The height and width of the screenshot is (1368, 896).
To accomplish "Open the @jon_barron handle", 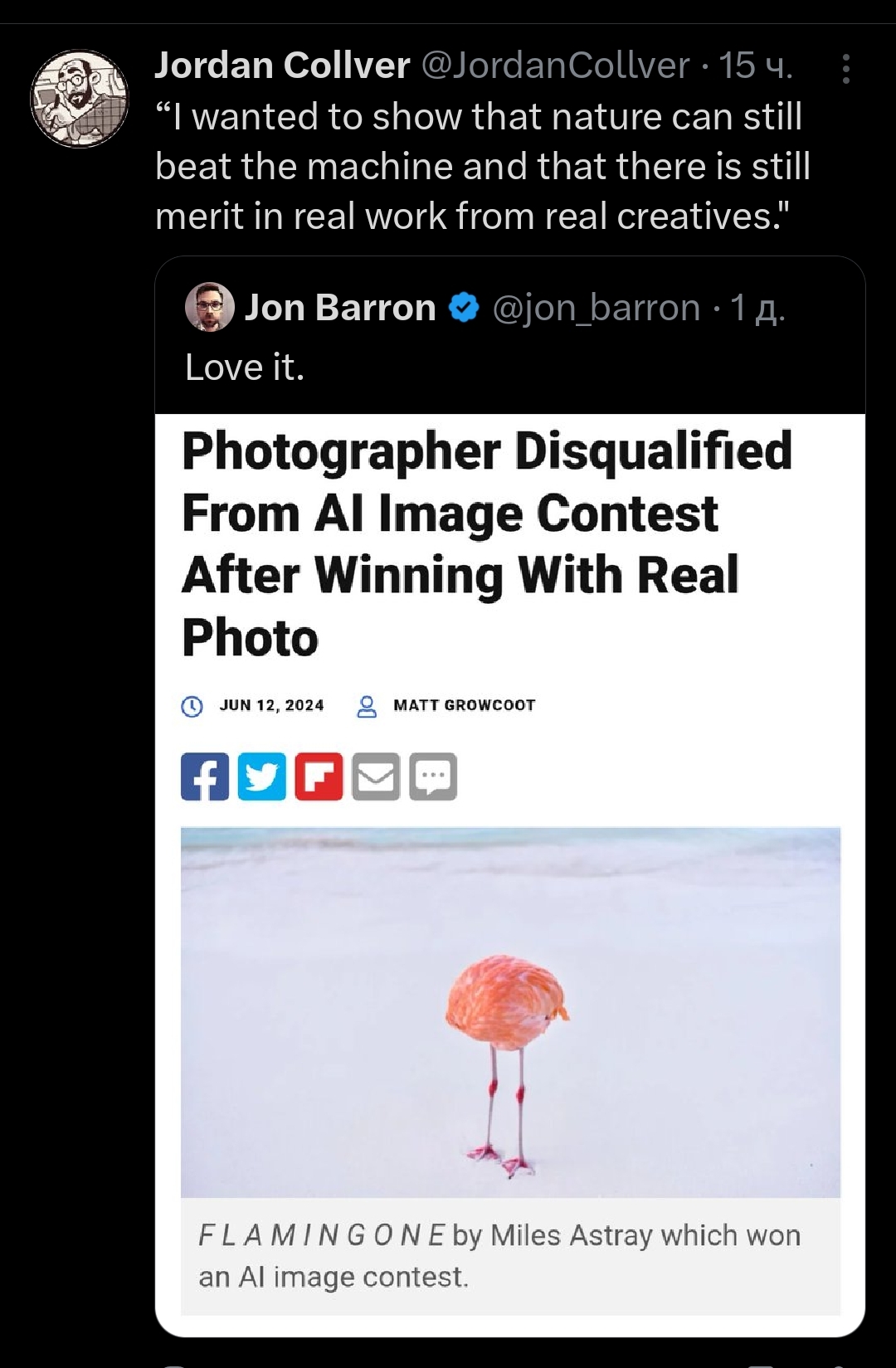I will (597, 308).
